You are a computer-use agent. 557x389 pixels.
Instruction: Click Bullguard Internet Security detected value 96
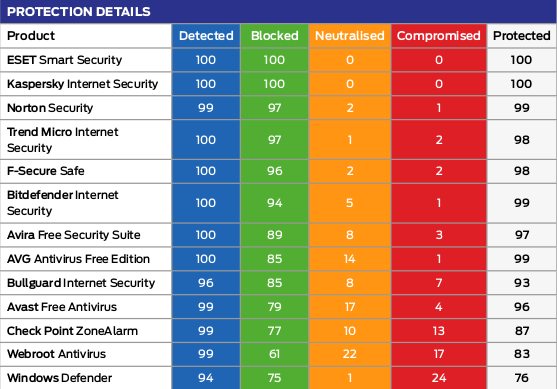(x=206, y=283)
